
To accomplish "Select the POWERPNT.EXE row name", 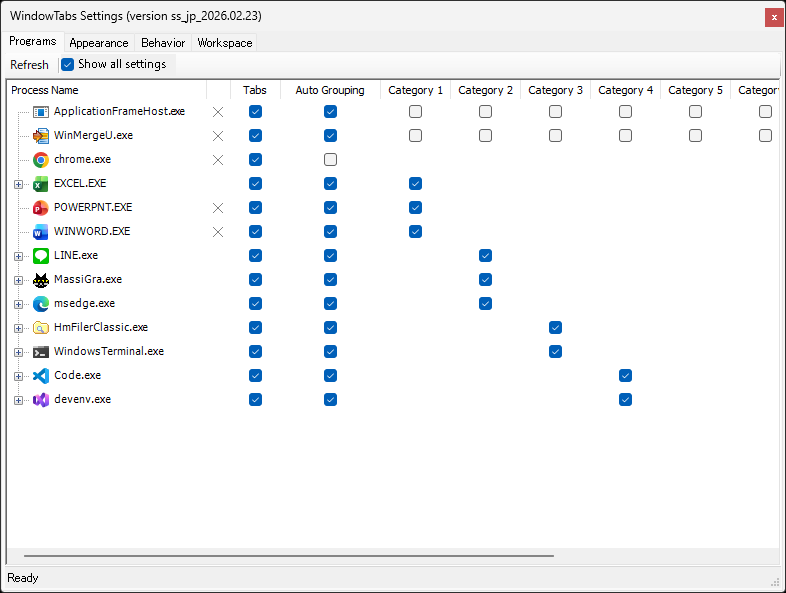I will pyautogui.click(x=93, y=208).
